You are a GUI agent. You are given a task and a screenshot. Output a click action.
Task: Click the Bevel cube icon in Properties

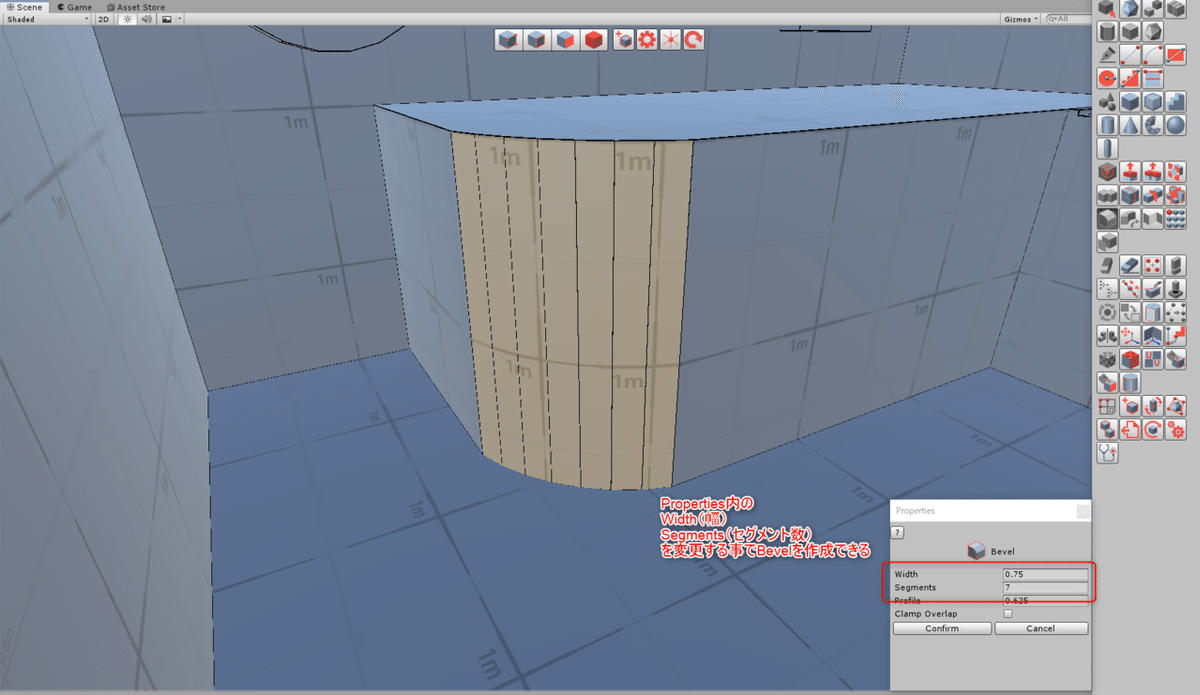point(977,551)
